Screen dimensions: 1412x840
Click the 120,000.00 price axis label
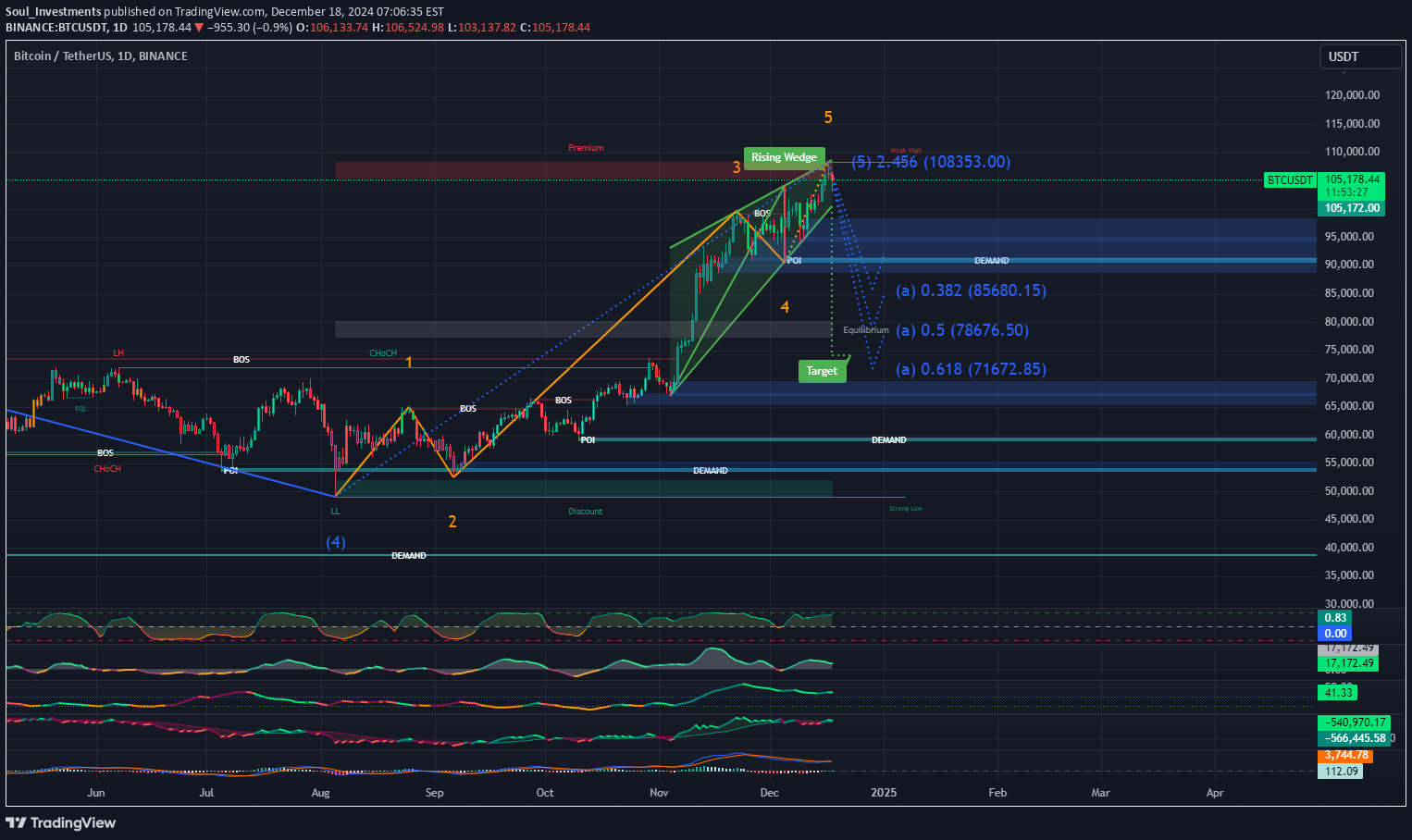click(1352, 95)
